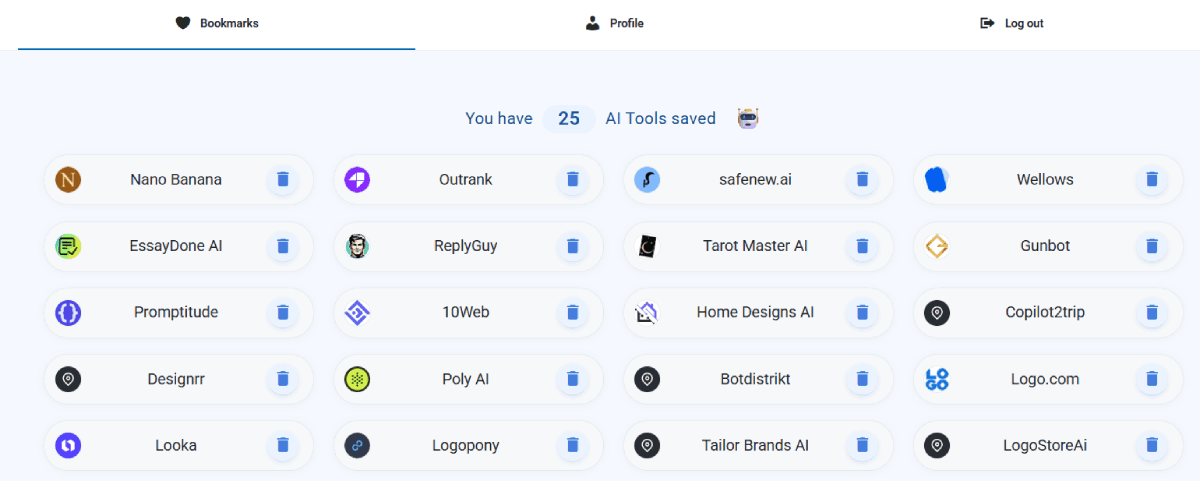1200x481 pixels.
Task: Delete the Nano Banana bookmark
Action: (x=283, y=180)
